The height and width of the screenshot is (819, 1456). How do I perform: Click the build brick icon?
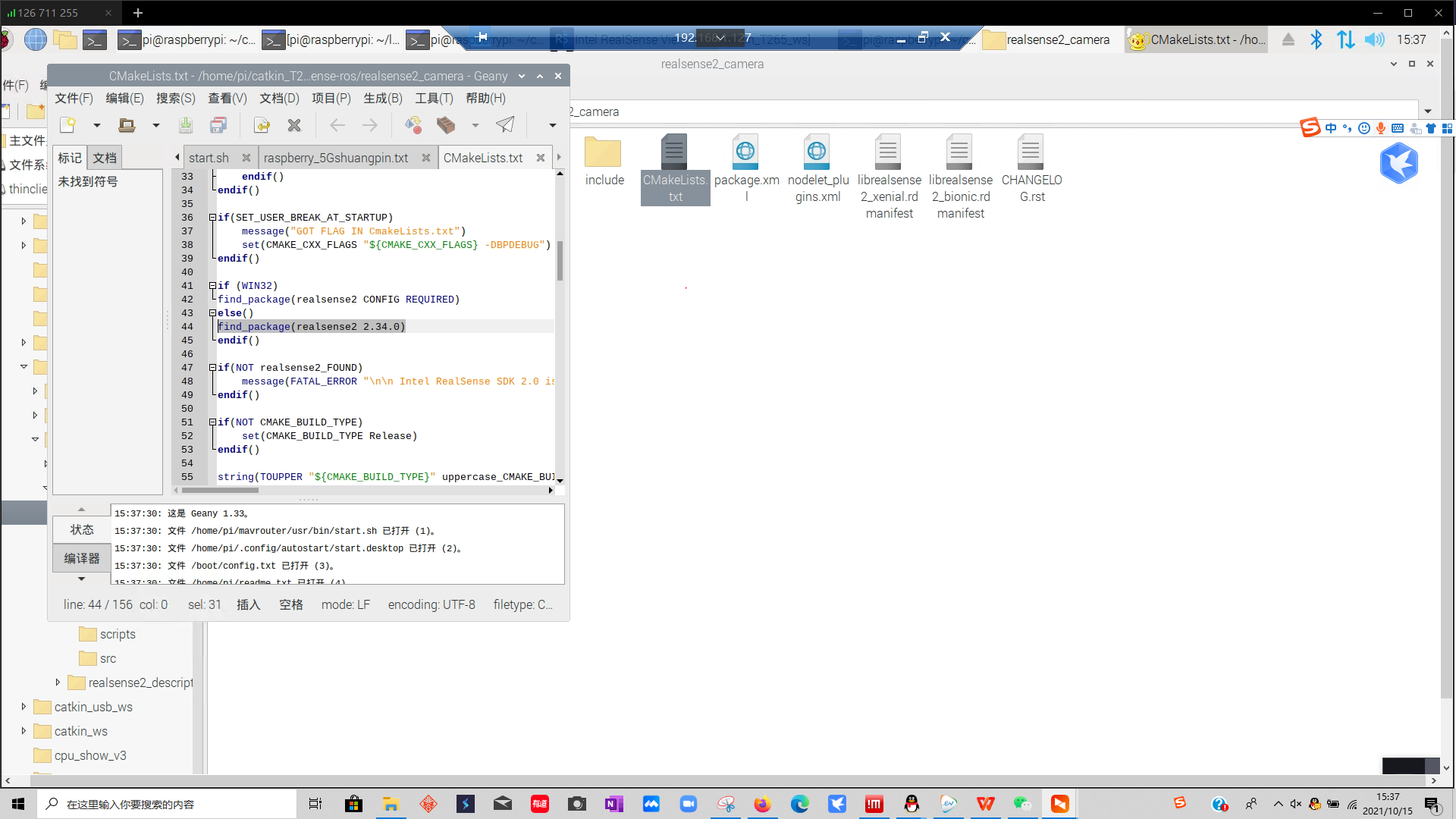click(446, 125)
